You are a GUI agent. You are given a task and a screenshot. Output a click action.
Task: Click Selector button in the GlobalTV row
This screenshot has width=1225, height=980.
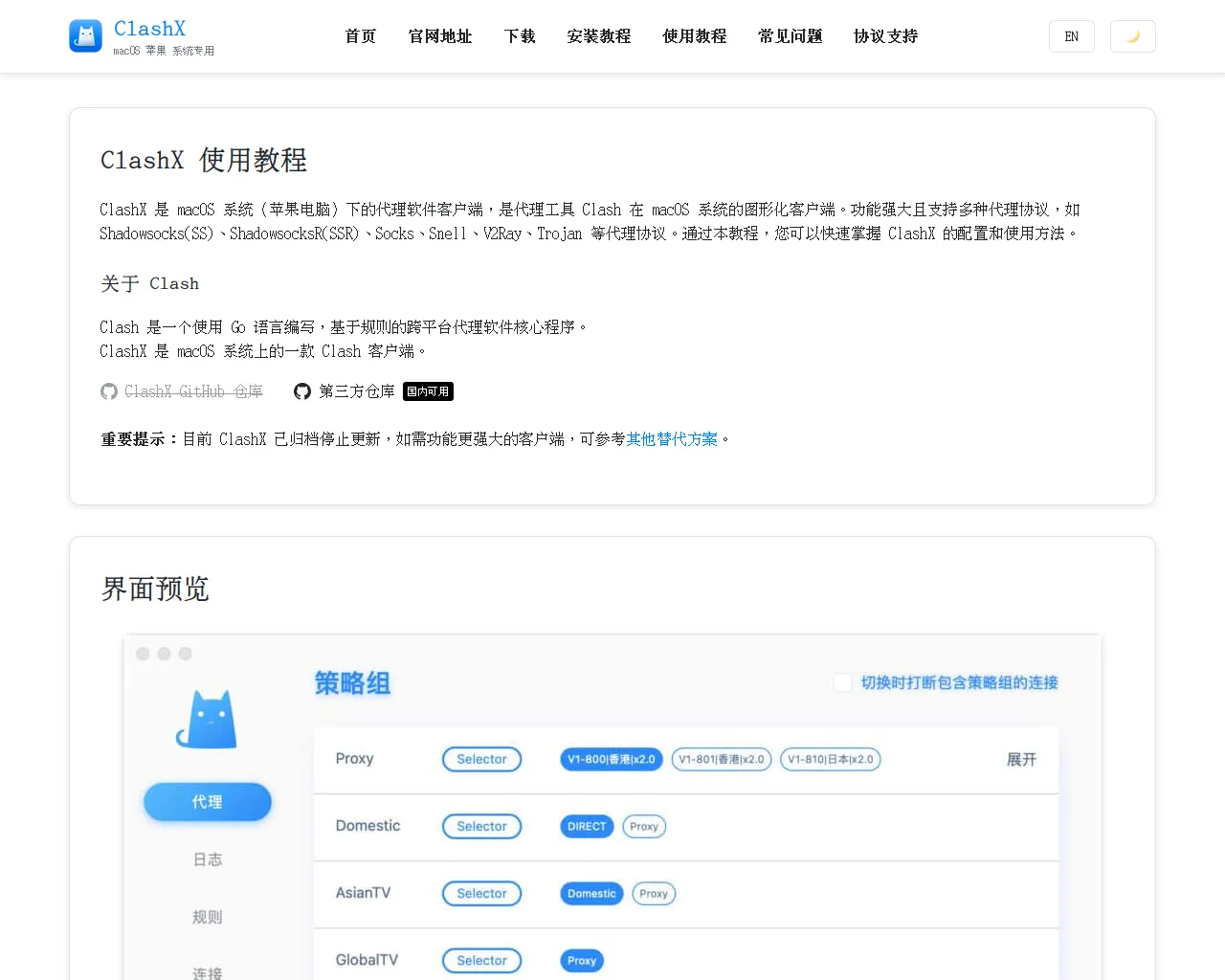[x=481, y=960]
